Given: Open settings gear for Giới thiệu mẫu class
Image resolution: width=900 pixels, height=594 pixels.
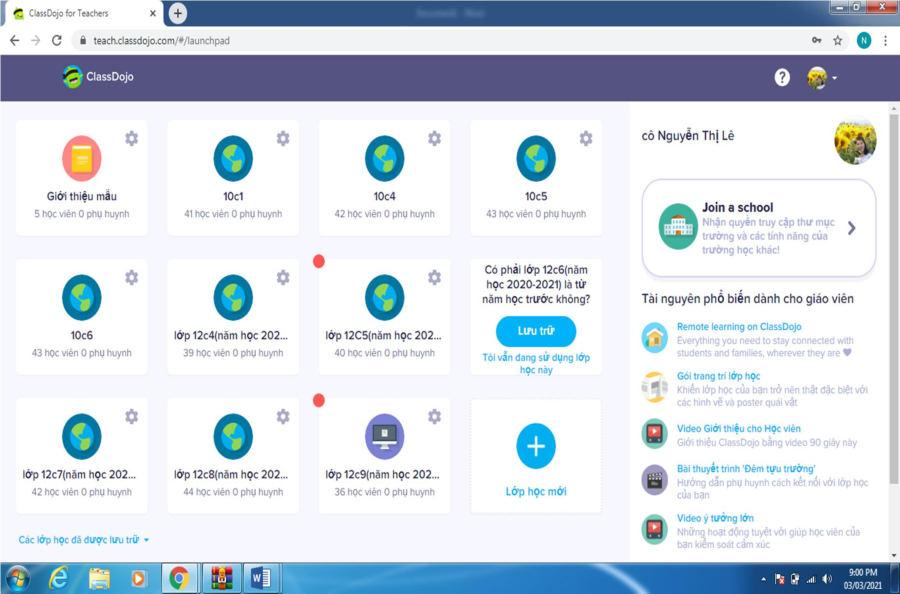Looking at the screenshot, I should 131,138.
